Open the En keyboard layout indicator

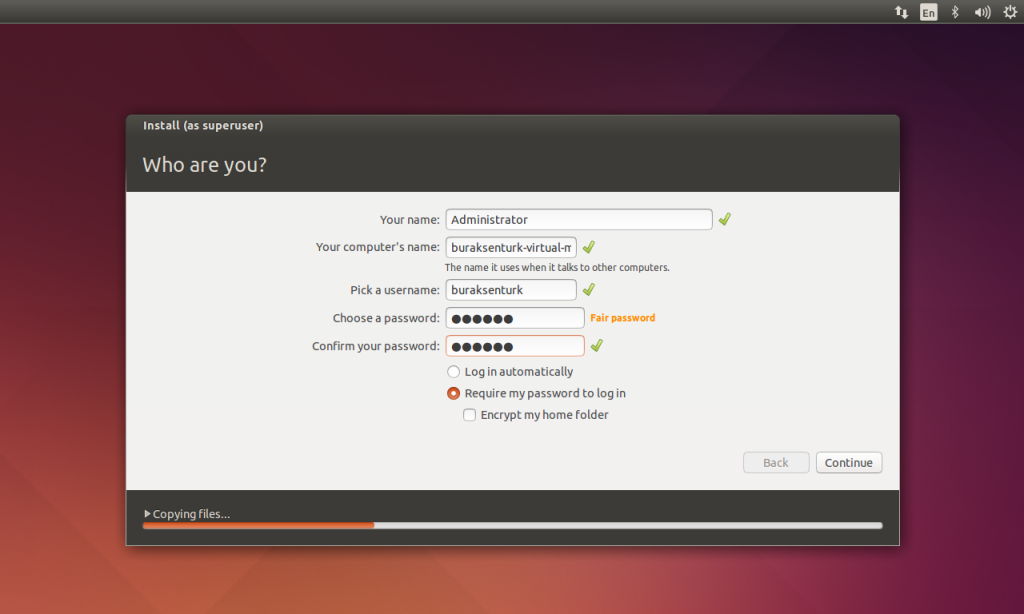tap(928, 12)
